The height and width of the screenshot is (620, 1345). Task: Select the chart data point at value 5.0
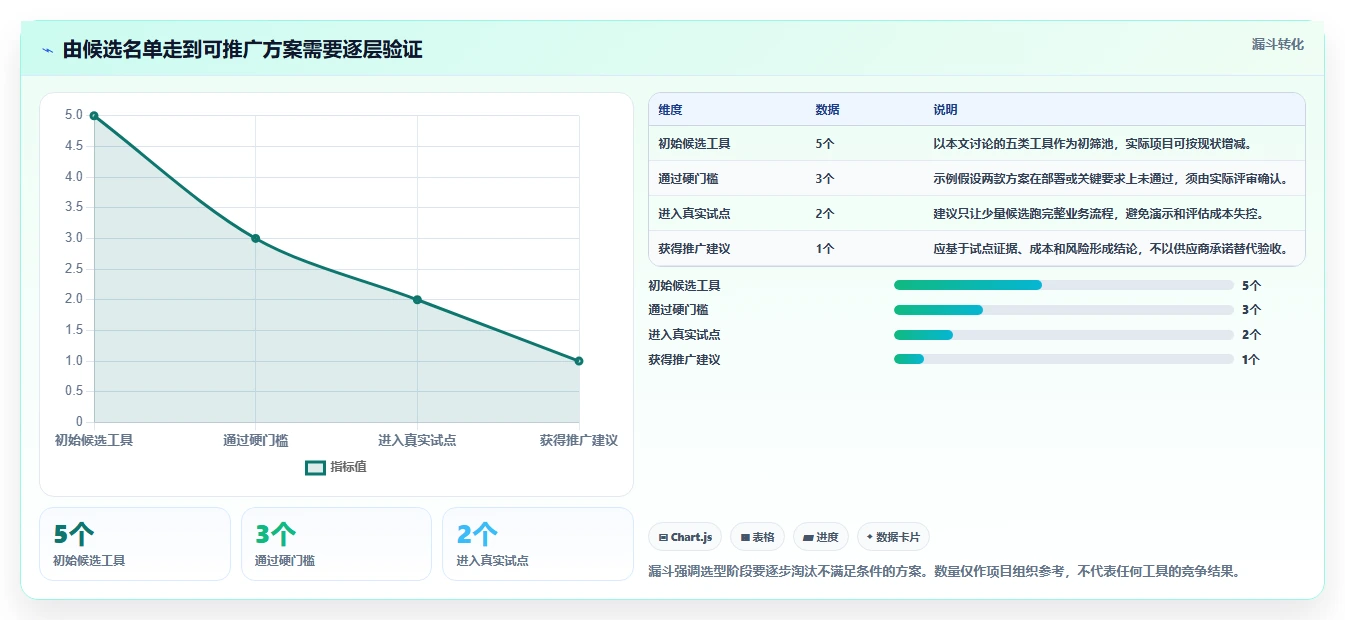[94, 115]
